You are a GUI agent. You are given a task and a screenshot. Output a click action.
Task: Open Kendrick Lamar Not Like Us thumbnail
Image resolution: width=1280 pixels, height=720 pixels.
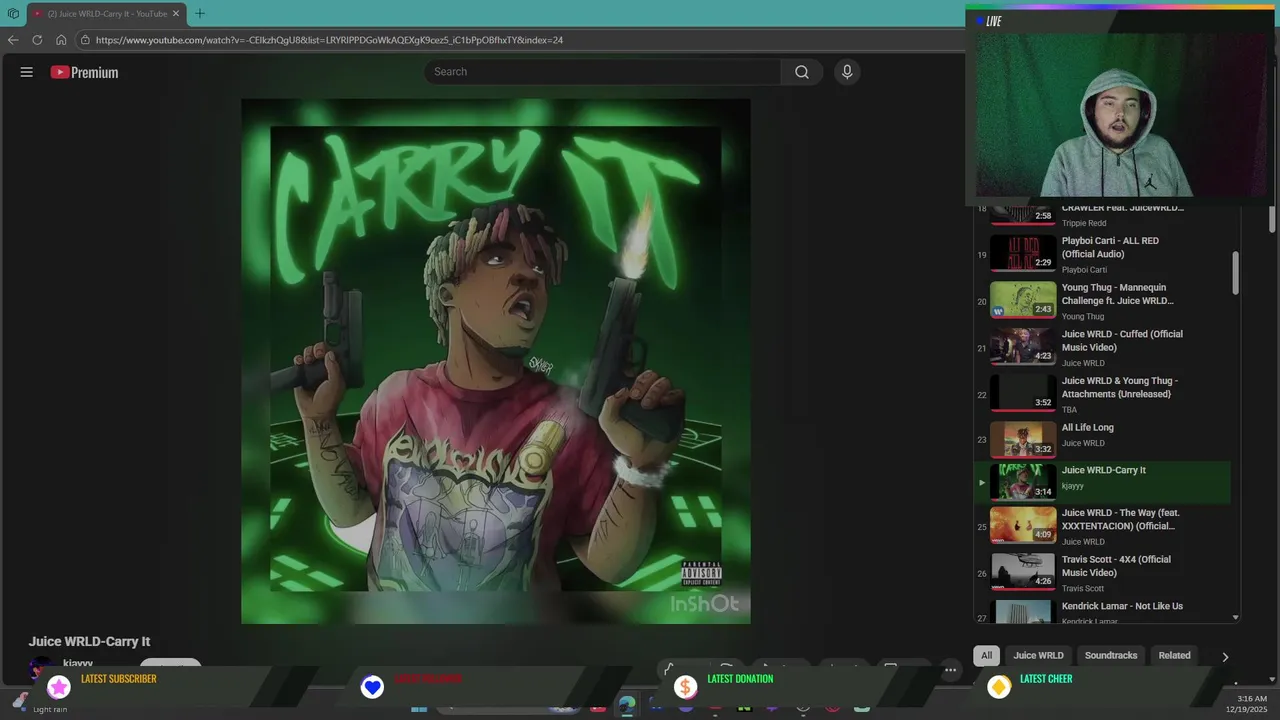[1023, 612]
